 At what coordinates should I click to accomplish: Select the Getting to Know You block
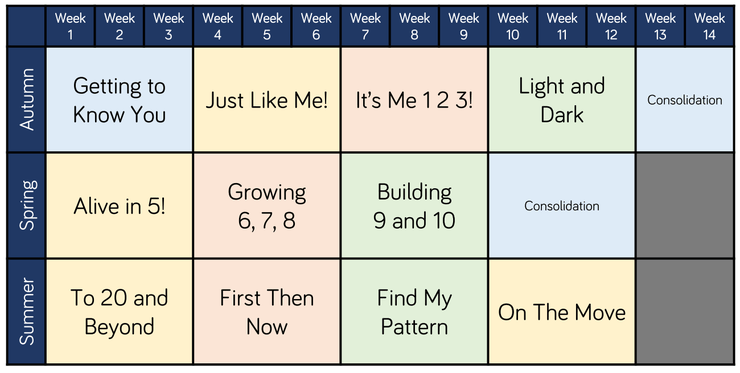pos(119,100)
